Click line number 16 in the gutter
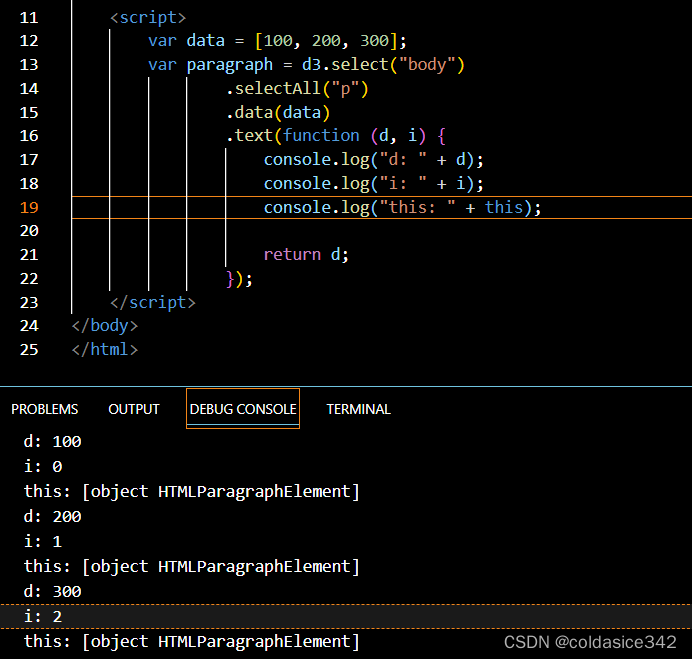 (29, 136)
